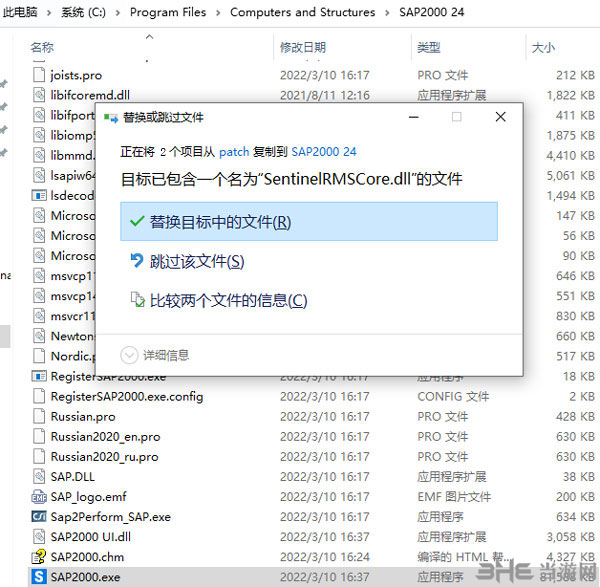Select Russian2020_ru.pro file icon
This screenshot has width=600, height=587.
[x=39, y=456]
